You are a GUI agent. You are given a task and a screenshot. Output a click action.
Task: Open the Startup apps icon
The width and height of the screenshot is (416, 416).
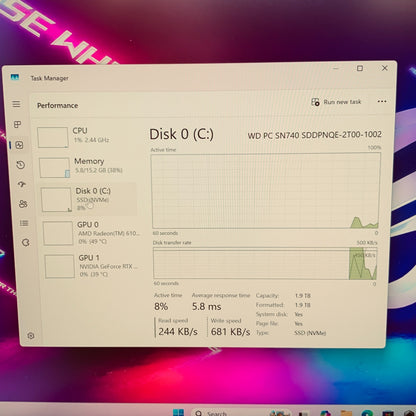pyautogui.click(x=22, y=184)
